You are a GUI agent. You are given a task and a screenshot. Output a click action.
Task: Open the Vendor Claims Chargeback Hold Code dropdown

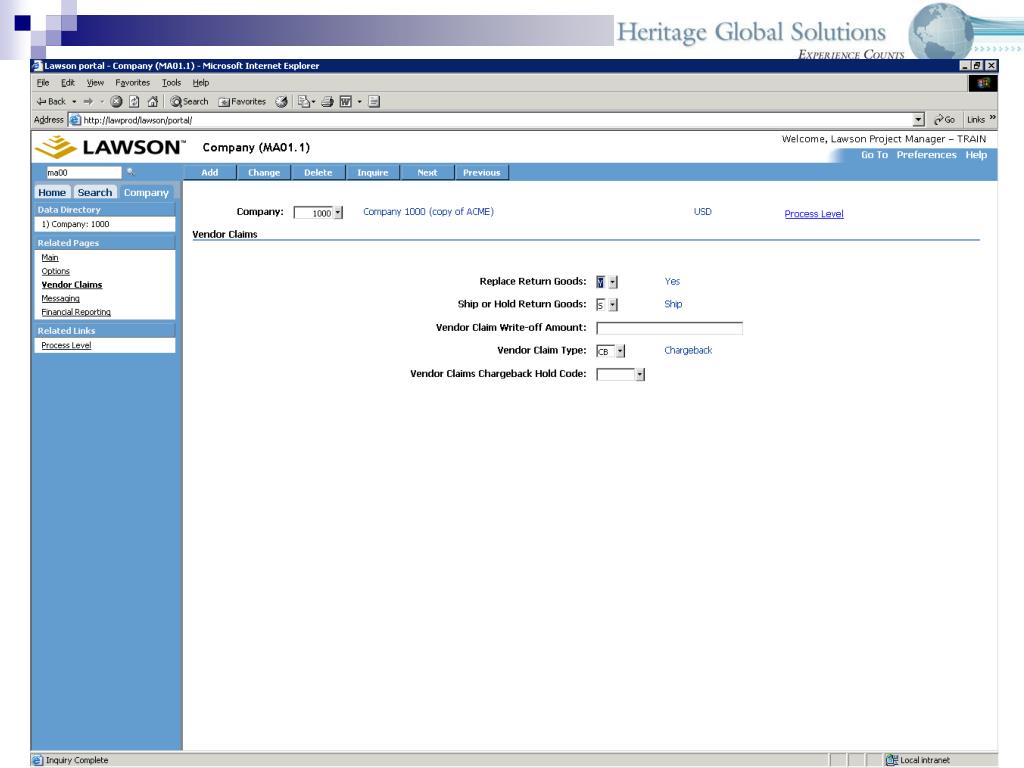pos(640,374)
